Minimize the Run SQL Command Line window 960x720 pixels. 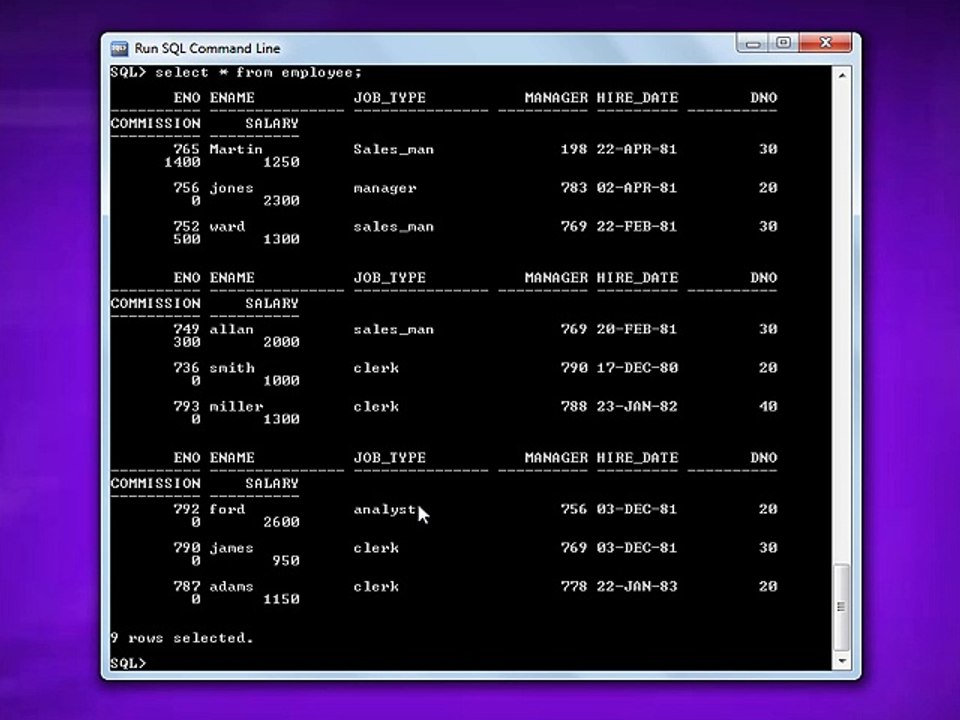coord(753,43)
